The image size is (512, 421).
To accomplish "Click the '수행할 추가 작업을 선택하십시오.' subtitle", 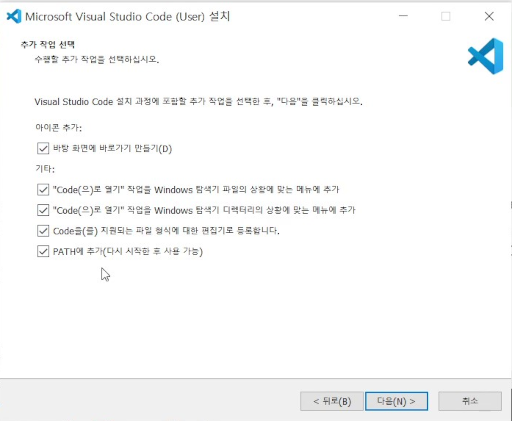I will pyautogui.click(x=97, y=59).
